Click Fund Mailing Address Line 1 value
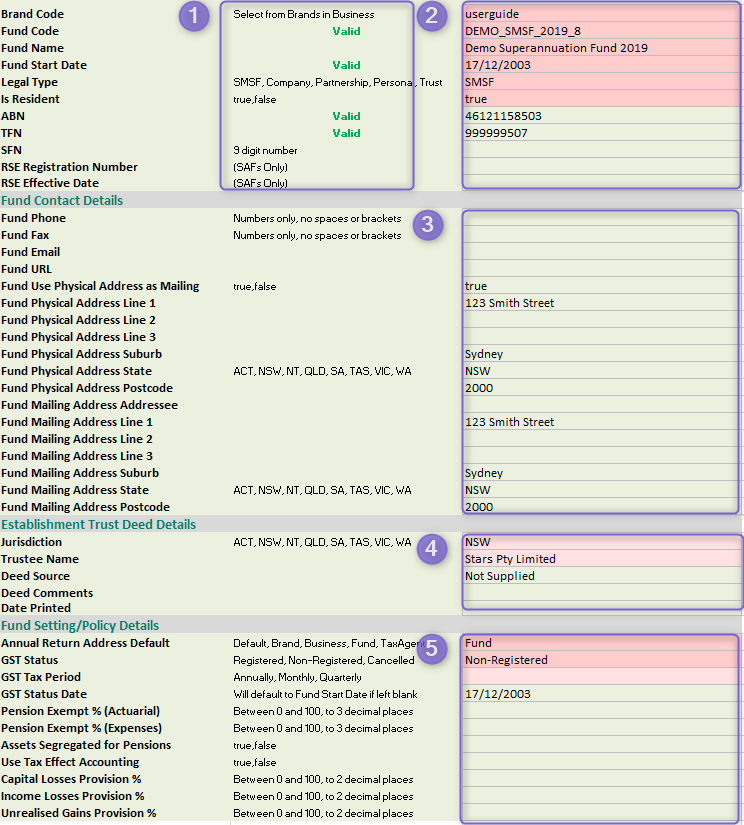This screenshot has width=744, height=825. [x=601, y=421]
